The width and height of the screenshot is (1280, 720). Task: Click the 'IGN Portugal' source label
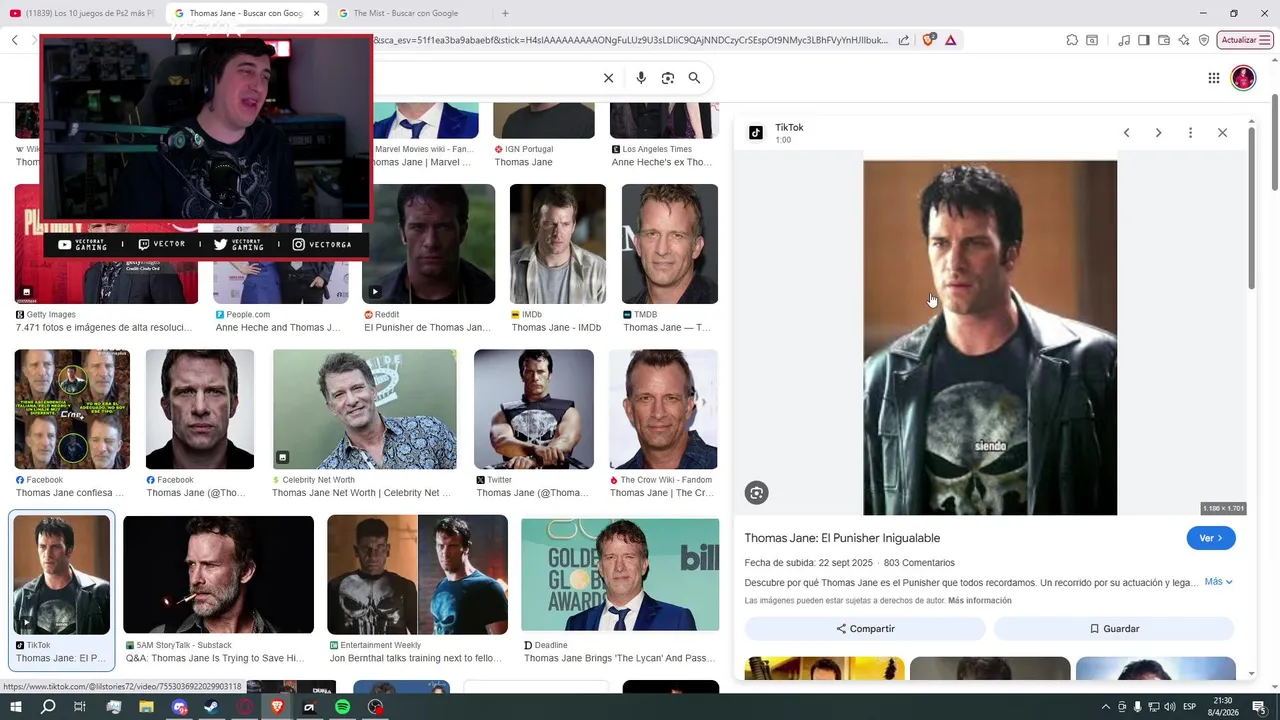tap(529, 149)
